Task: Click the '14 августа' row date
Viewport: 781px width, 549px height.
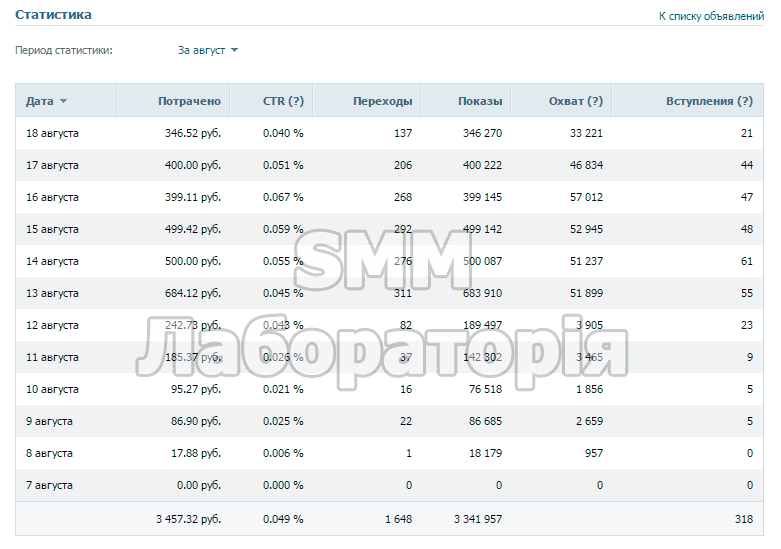Action: tap(53, 261)
